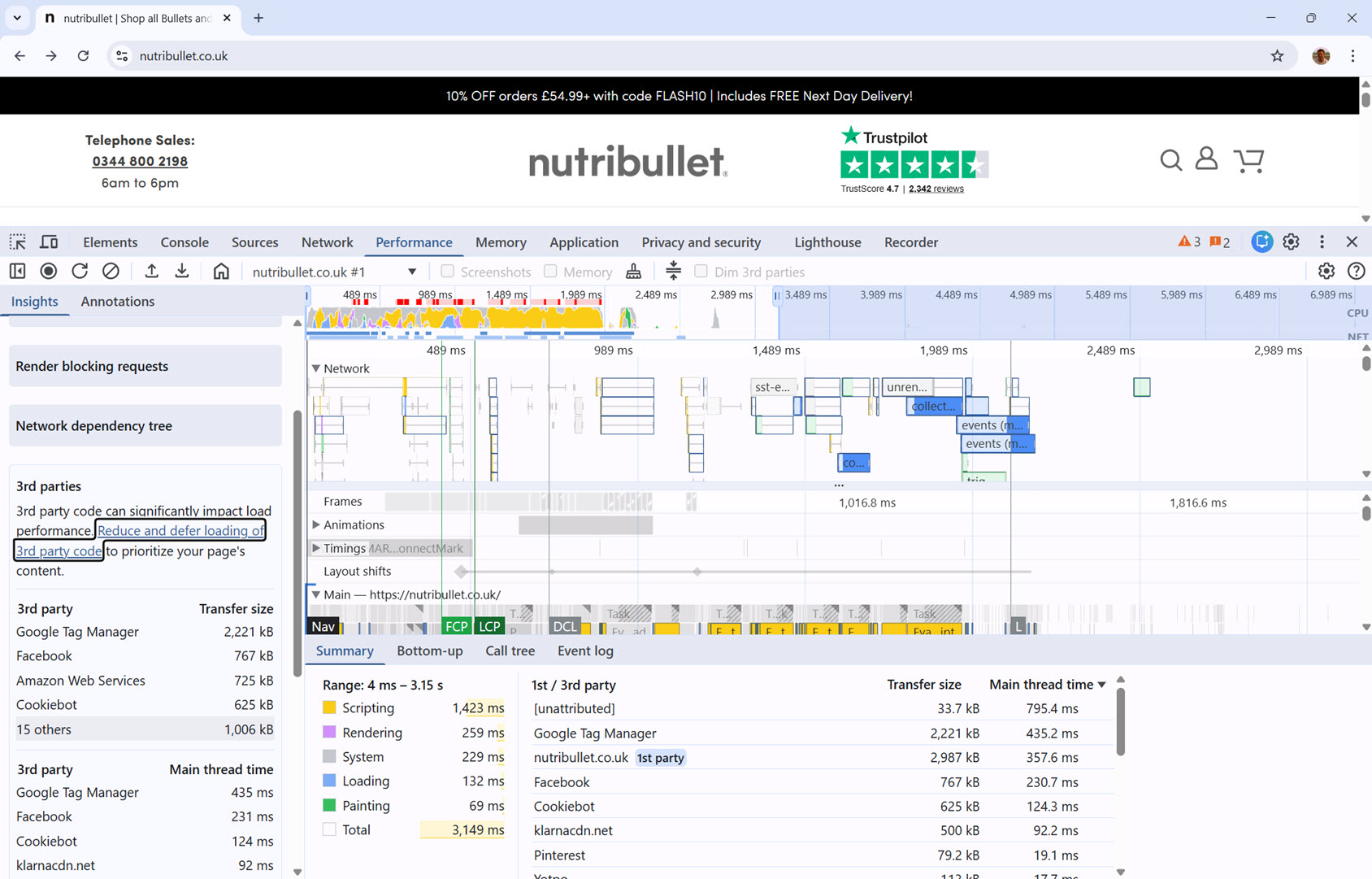
Task: Select the inspect element tool
Action: 17,242
